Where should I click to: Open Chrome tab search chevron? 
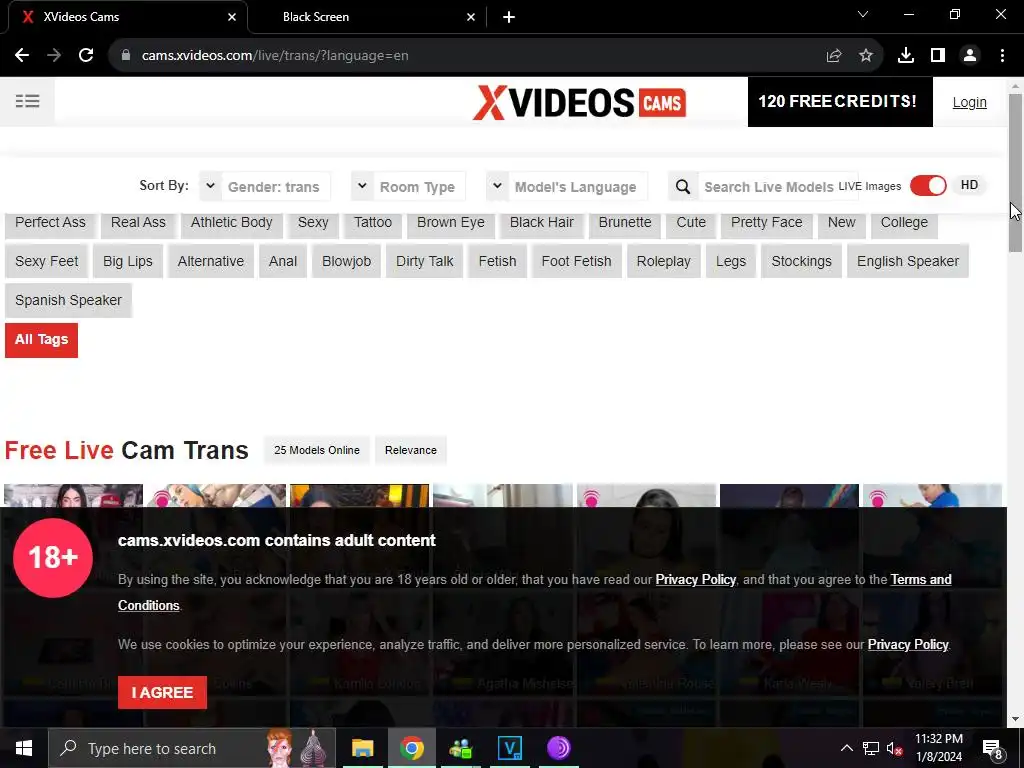[x=863, y=14]
